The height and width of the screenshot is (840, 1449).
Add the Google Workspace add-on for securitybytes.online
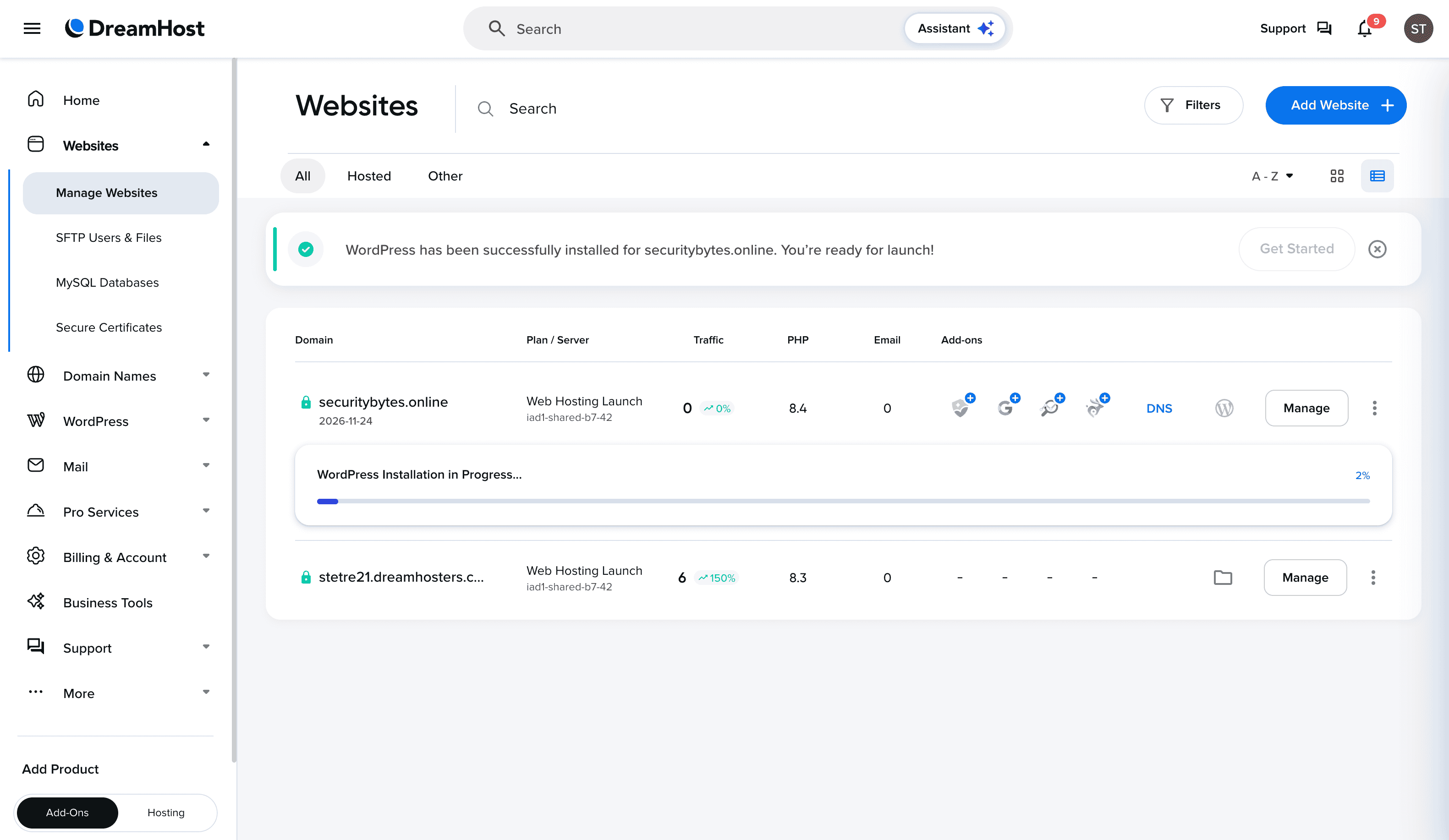click(x=1006, y=408)
